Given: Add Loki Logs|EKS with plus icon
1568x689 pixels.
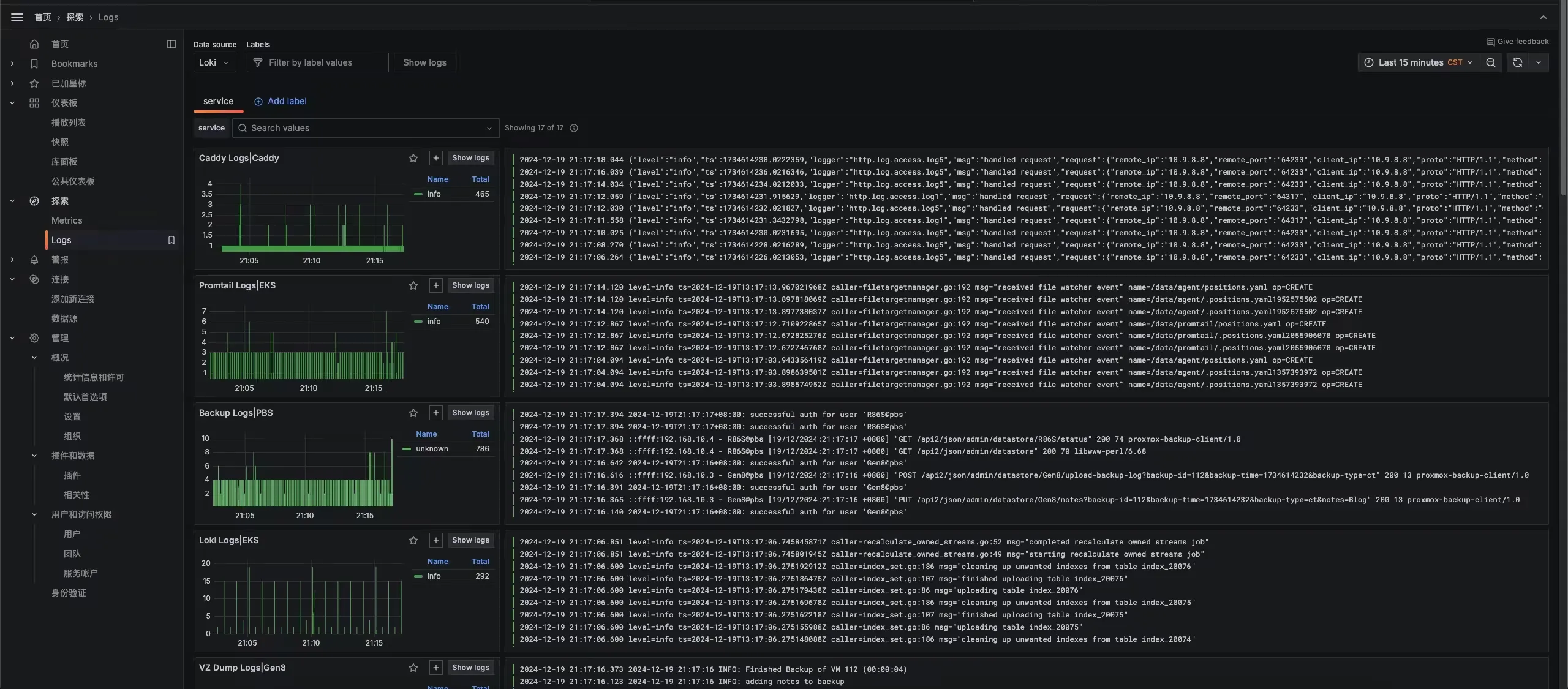Looking at the screenshot, I should click(435, 540).
